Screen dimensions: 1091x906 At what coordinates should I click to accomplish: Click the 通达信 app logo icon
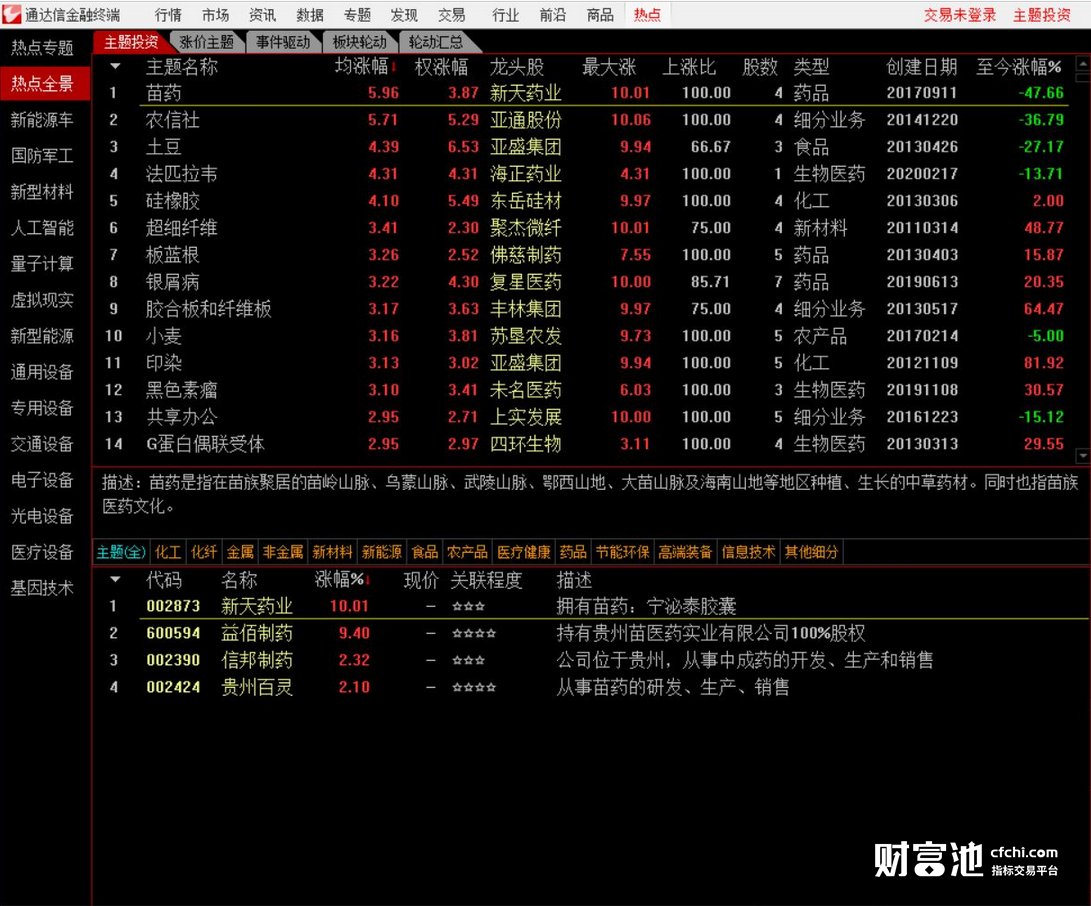tap(11, 14)
